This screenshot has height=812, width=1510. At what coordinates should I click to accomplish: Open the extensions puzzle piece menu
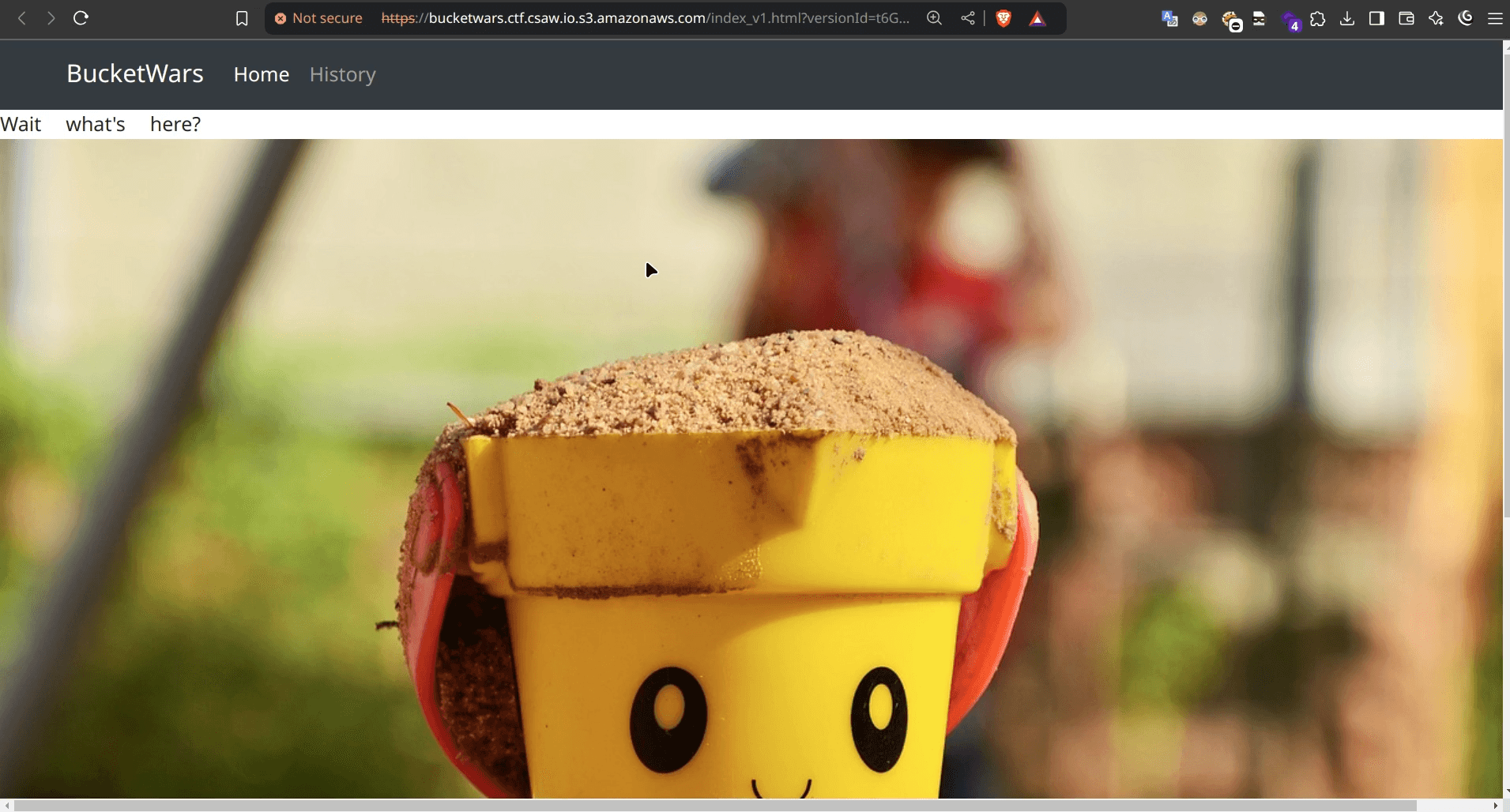(x=1317, y=19)
